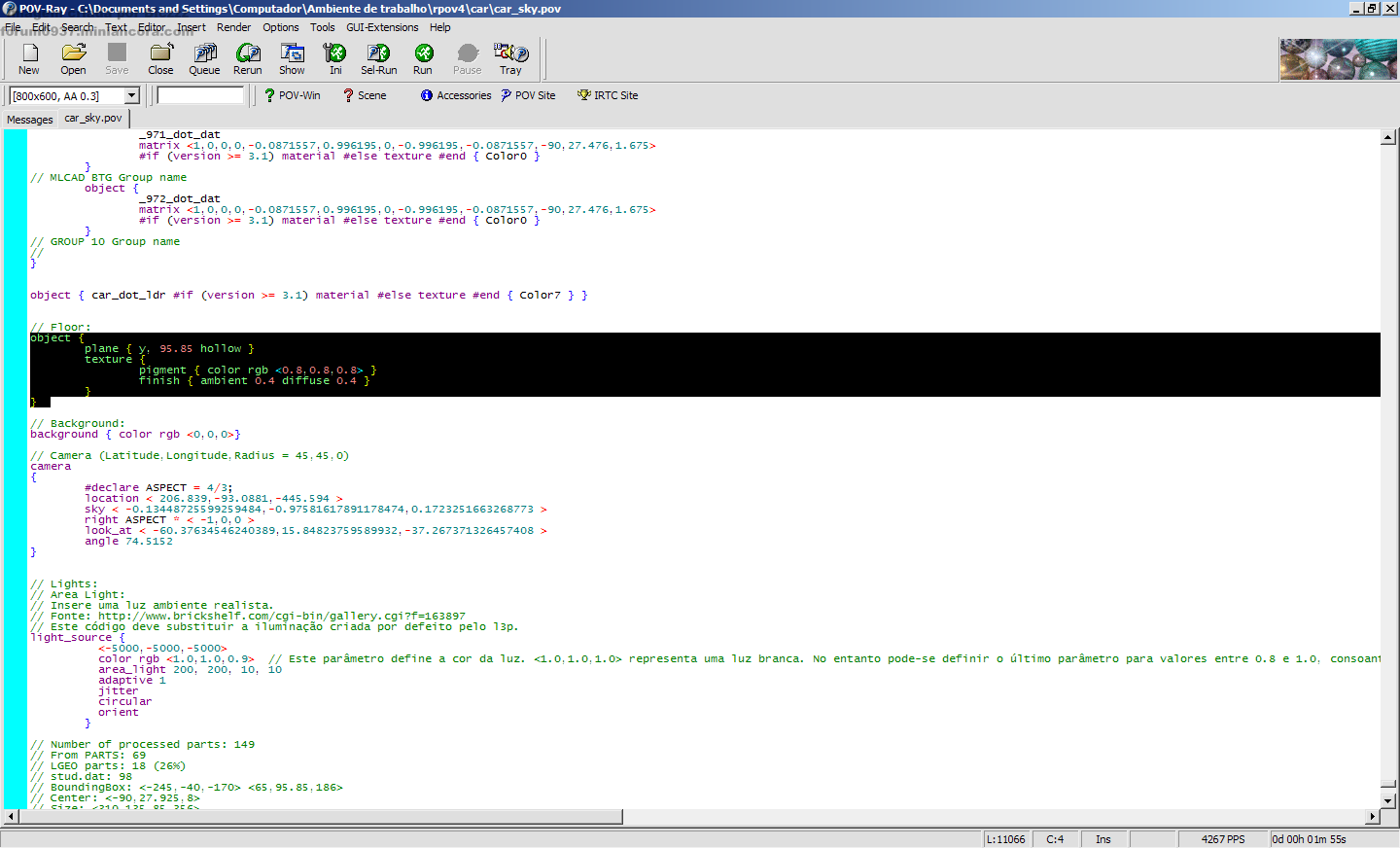1400x848 pixels.
Task: Select the car_sky.pov tab
Action: [93, 118]
